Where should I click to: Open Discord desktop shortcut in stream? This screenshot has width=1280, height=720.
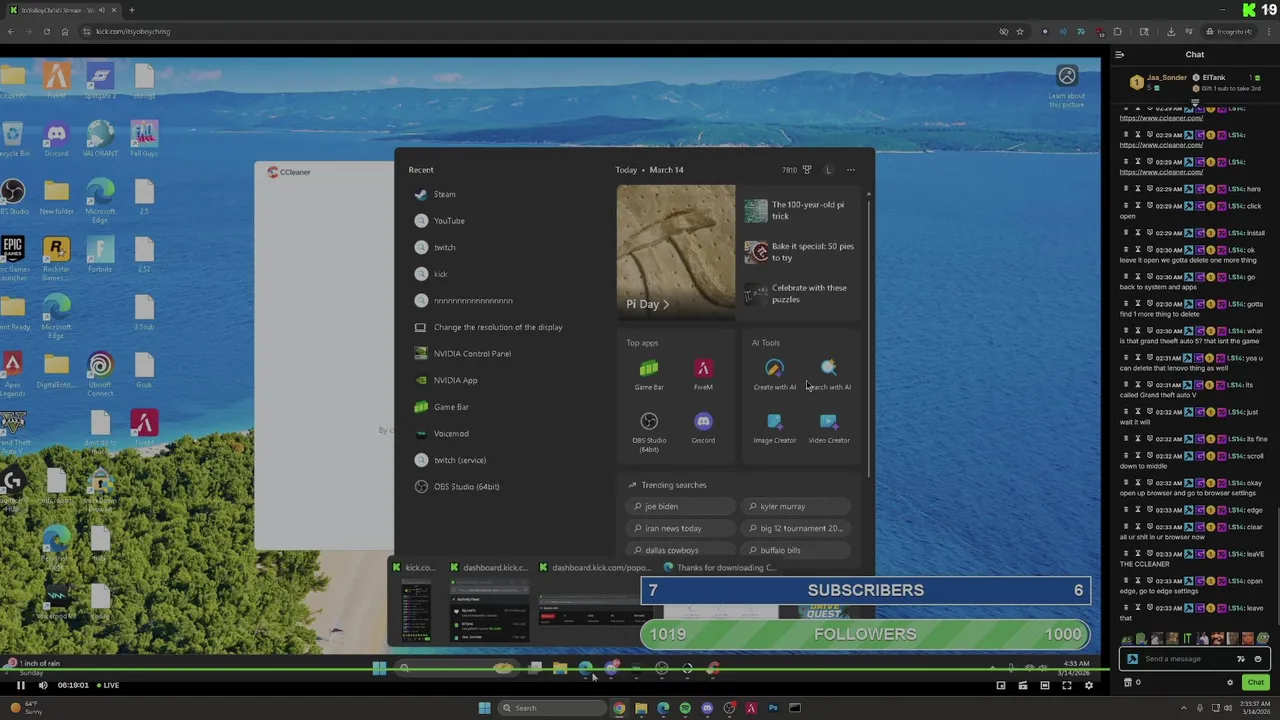click(57, 138)
